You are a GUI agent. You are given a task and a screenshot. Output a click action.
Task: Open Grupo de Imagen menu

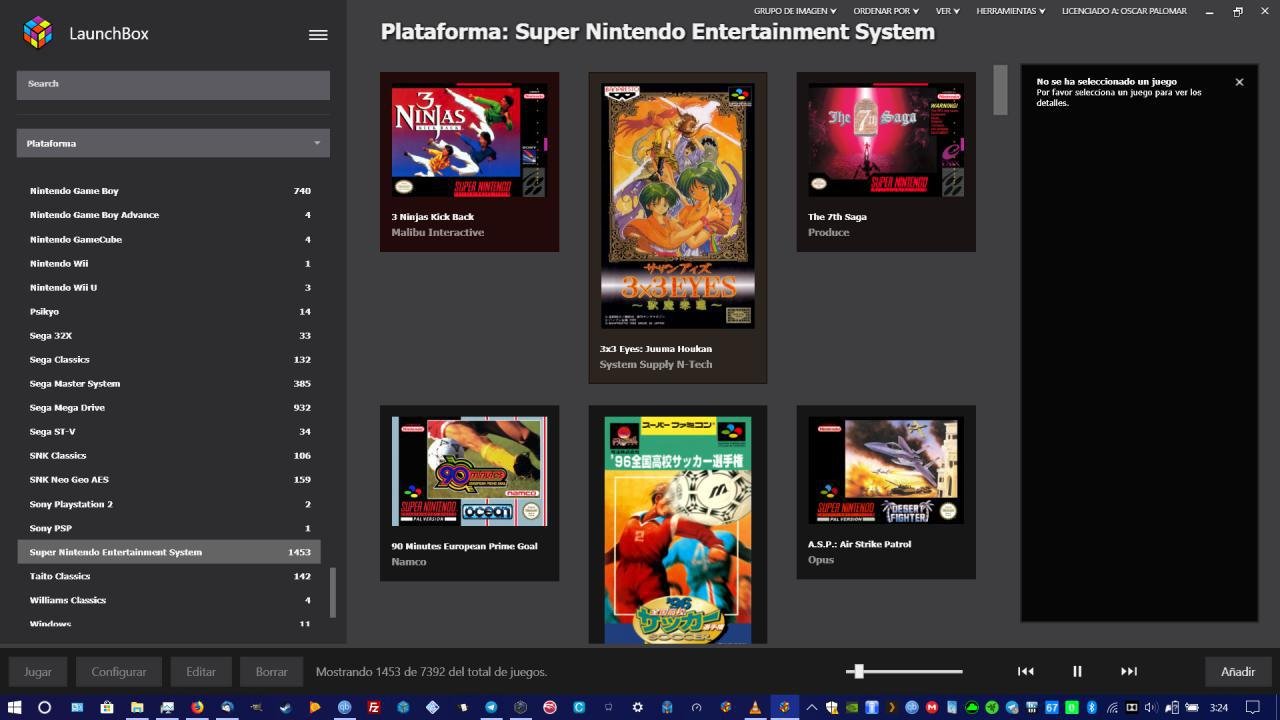point(795,11)
